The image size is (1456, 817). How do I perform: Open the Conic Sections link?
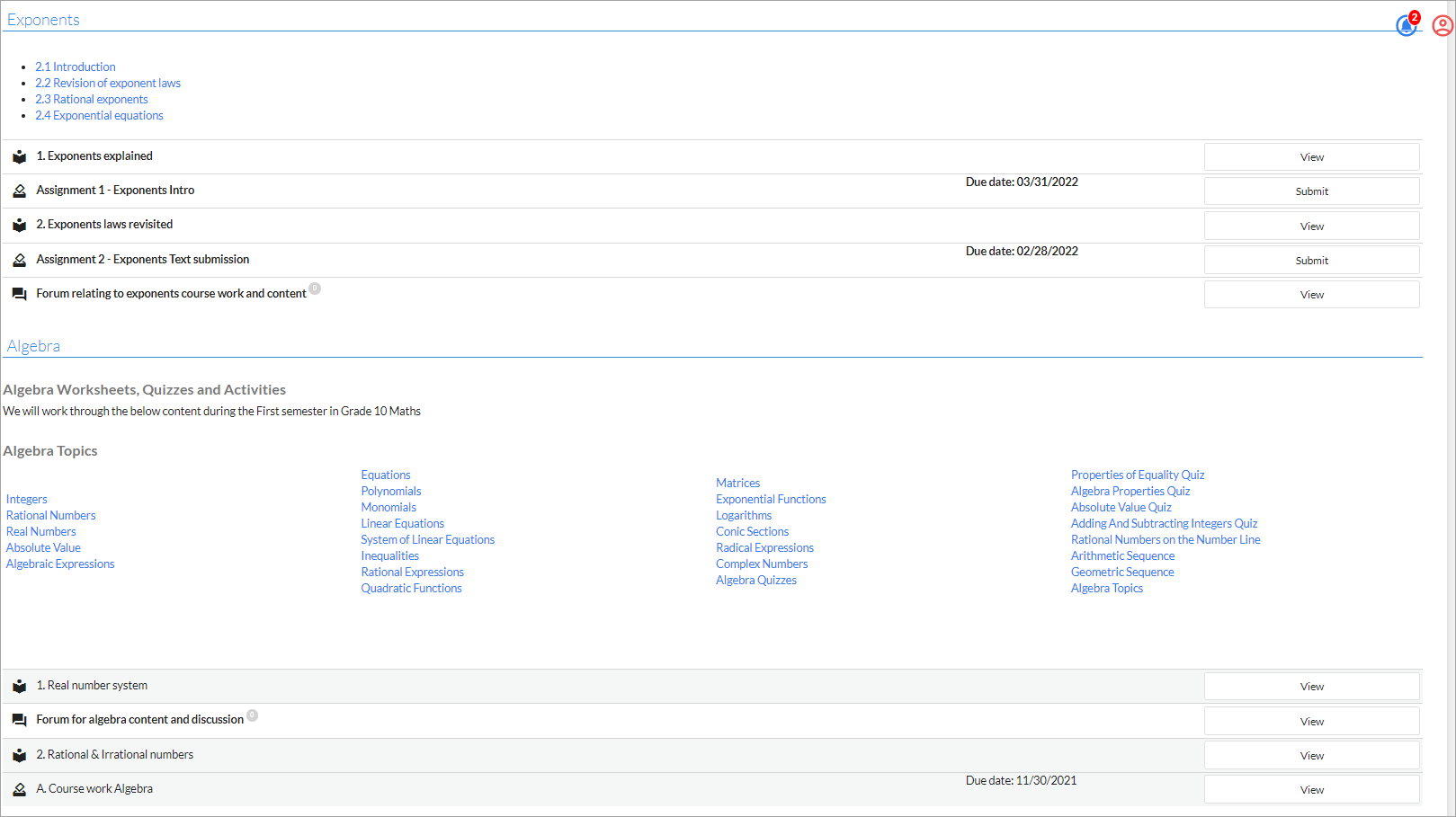pyautogui.click(x=753, y=532)
